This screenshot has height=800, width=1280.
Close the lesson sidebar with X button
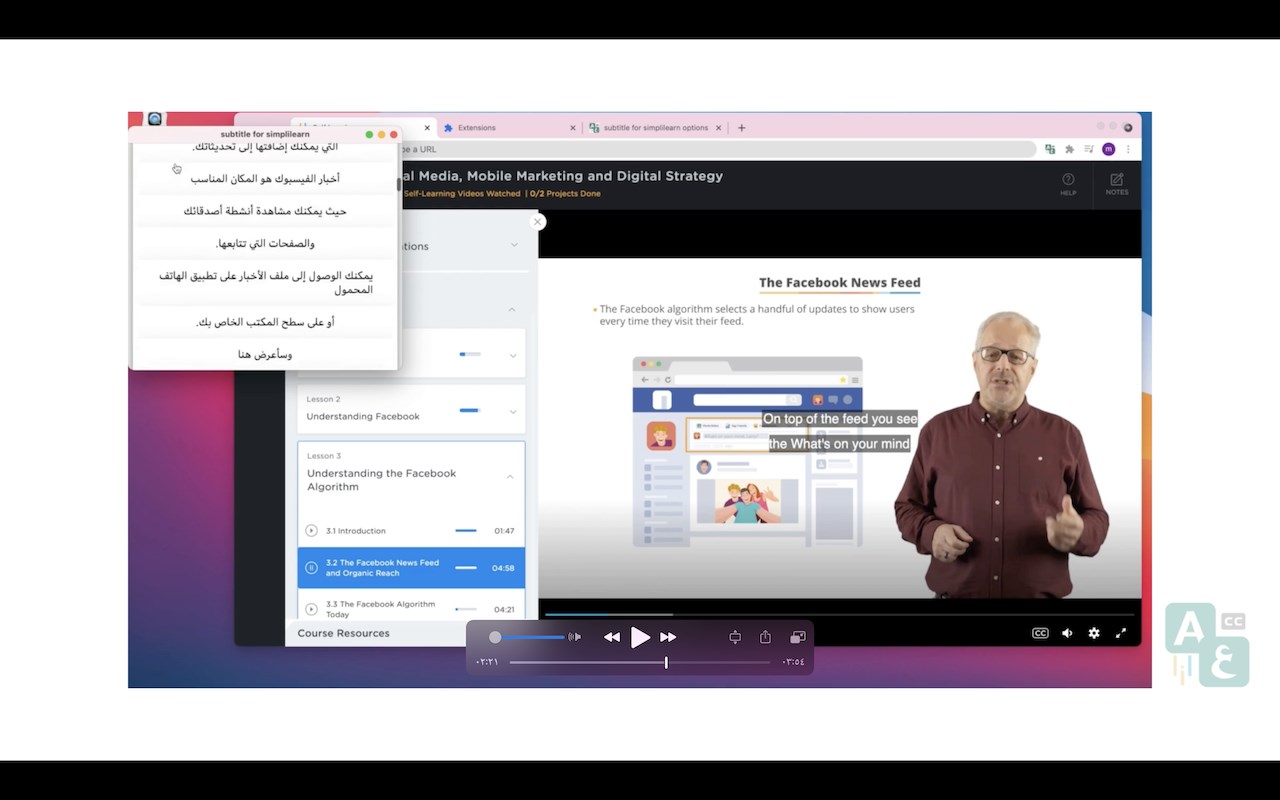coord(537,222)
